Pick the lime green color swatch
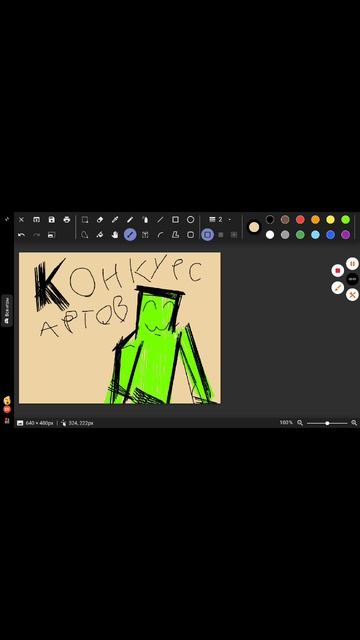Screen dimensions: 360x640 tap(345, 220)
